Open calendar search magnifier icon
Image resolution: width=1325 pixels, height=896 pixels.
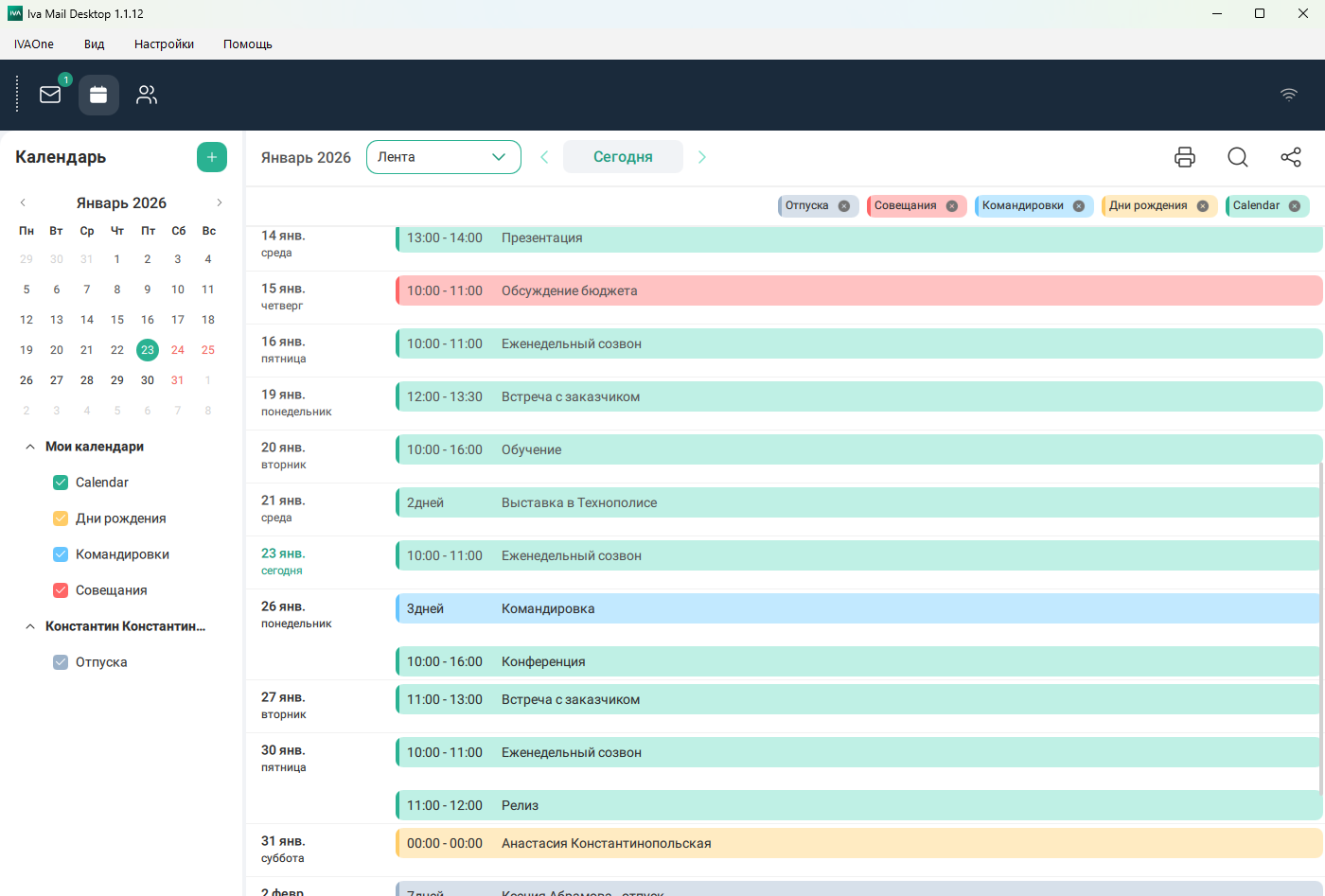(1238, 157)
